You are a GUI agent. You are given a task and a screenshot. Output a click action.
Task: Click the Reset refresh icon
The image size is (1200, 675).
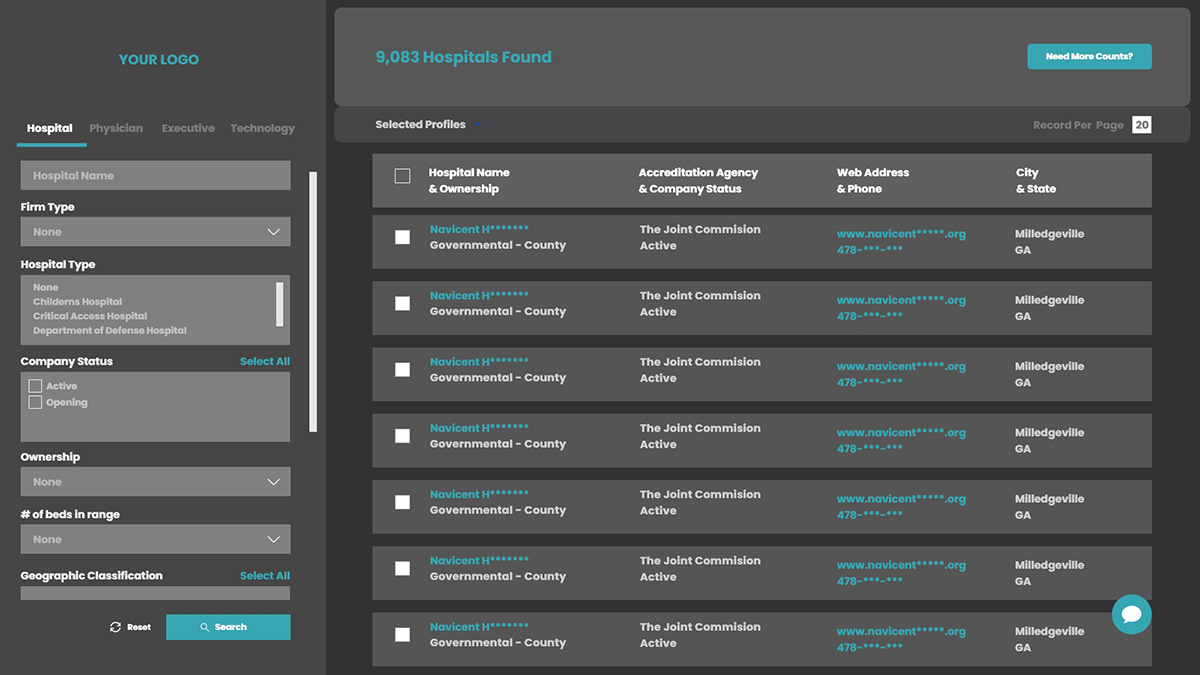point(116,627)
